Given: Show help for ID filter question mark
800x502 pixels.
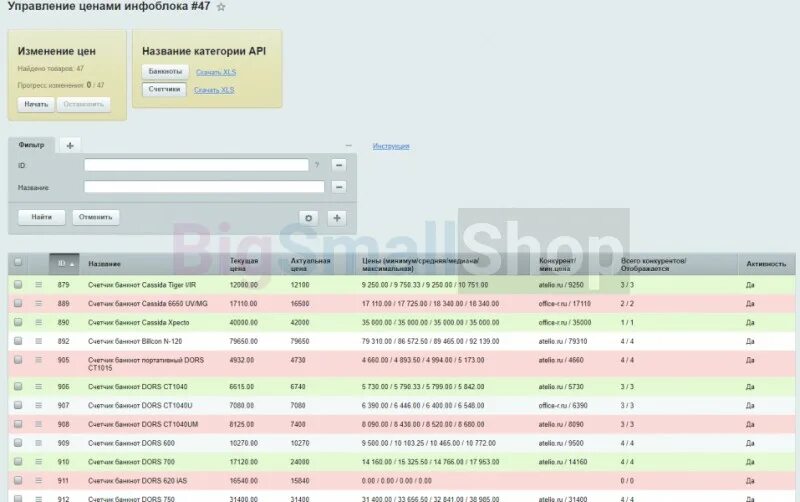Looking at the screenshot, I should (x=317, y=165).
